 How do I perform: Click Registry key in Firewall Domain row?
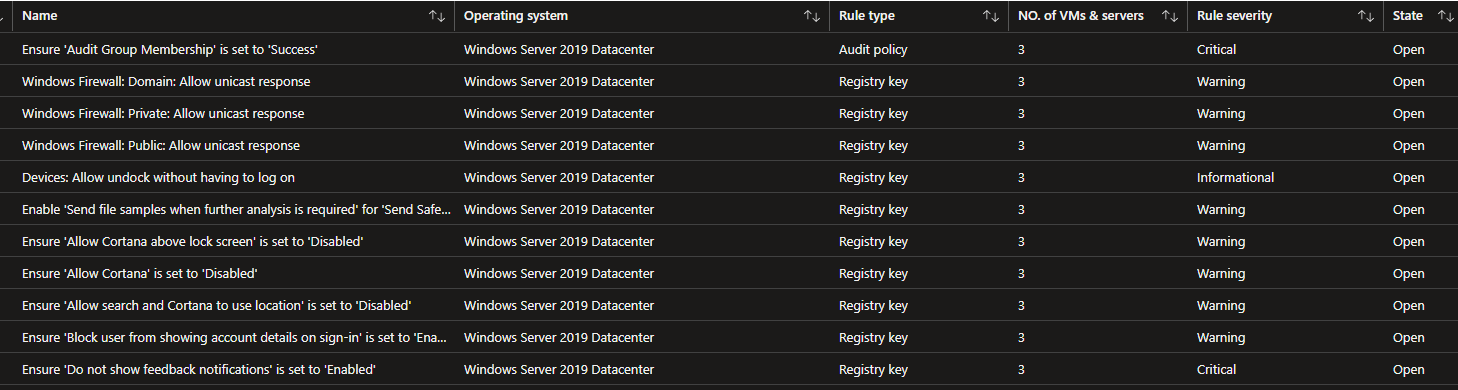[873, 81]
